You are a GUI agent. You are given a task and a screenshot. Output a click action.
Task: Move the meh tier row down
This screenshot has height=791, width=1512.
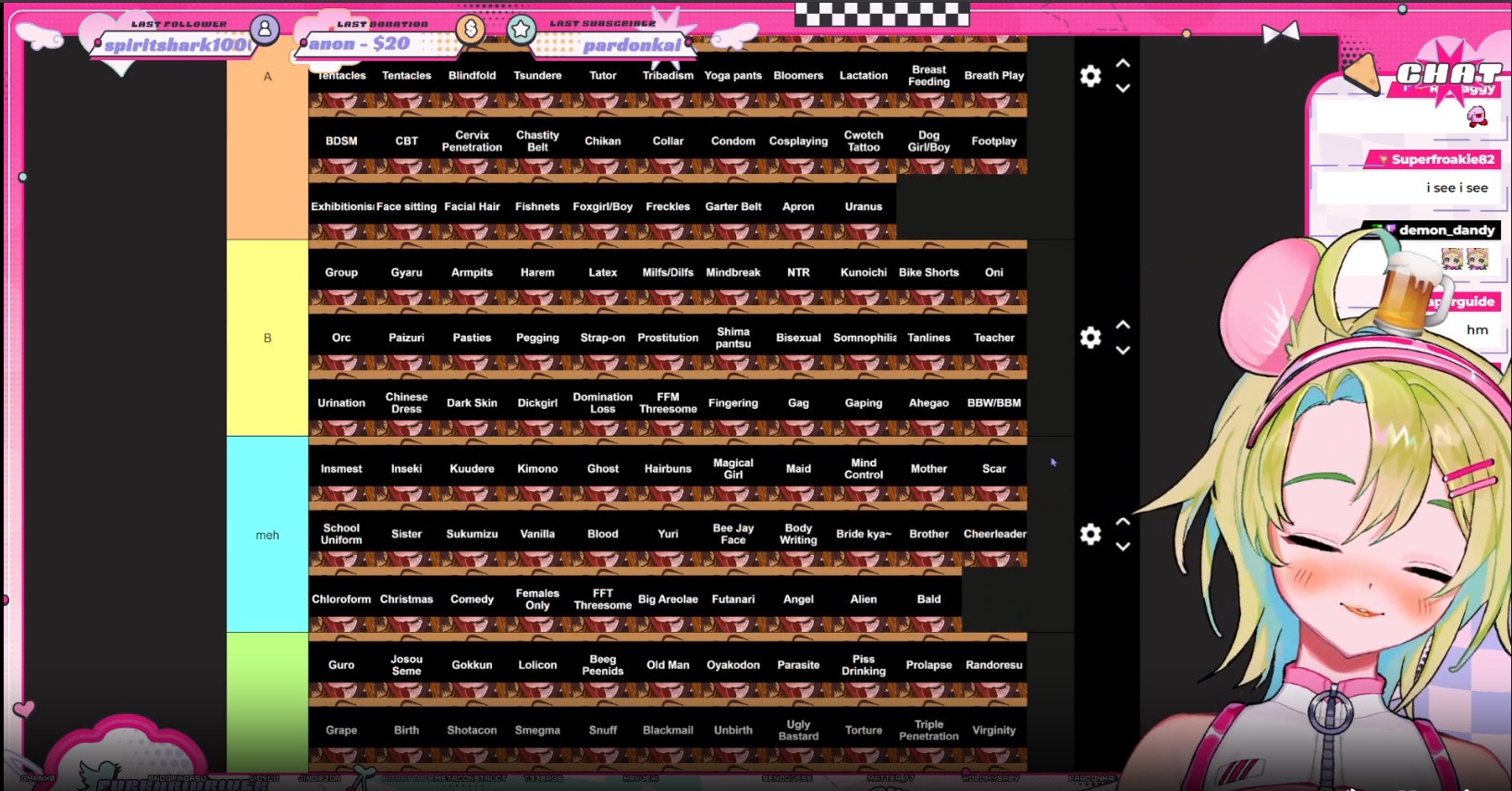(1123, 546)
